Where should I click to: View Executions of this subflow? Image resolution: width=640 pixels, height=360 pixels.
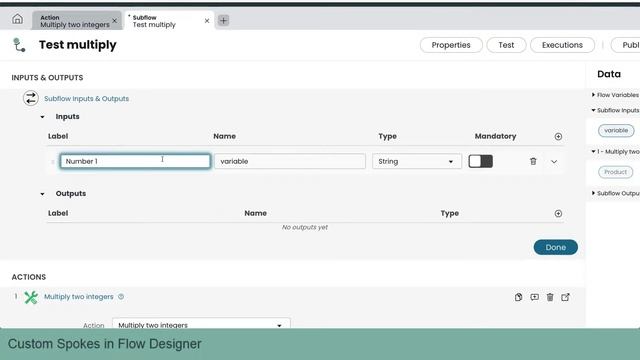[562, 45]
